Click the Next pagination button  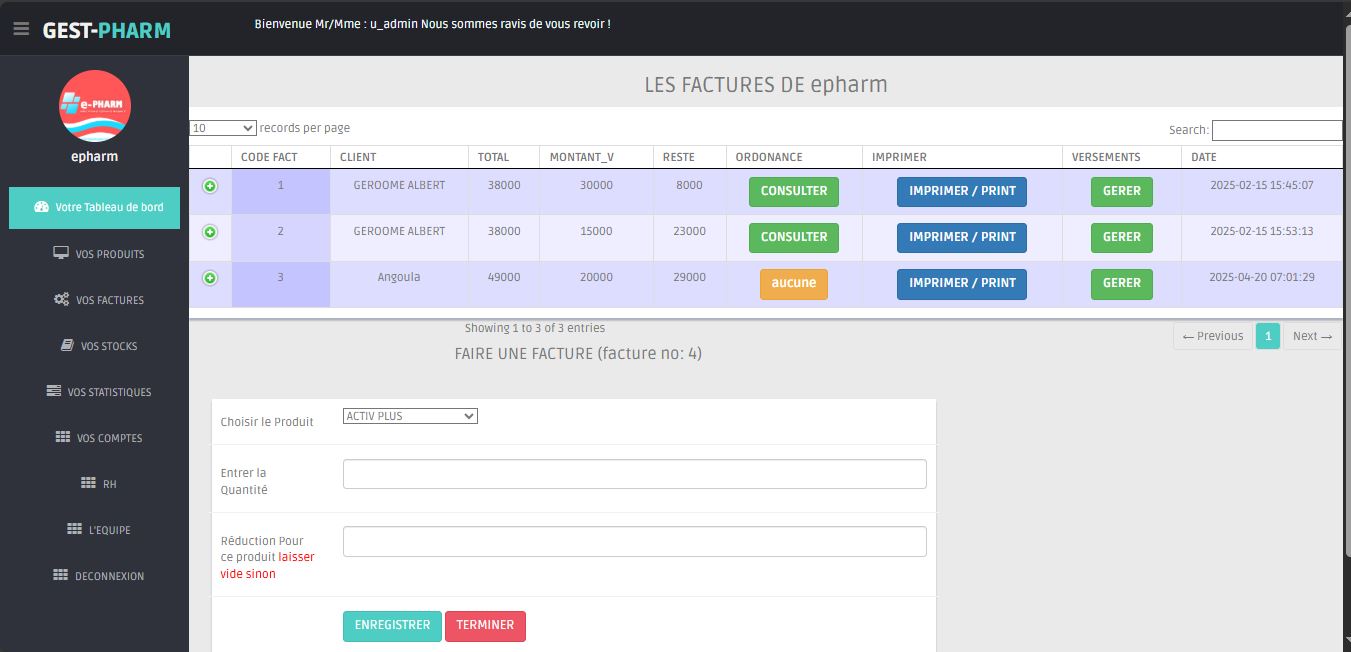pyautogui.click(x=1312, y=336)
